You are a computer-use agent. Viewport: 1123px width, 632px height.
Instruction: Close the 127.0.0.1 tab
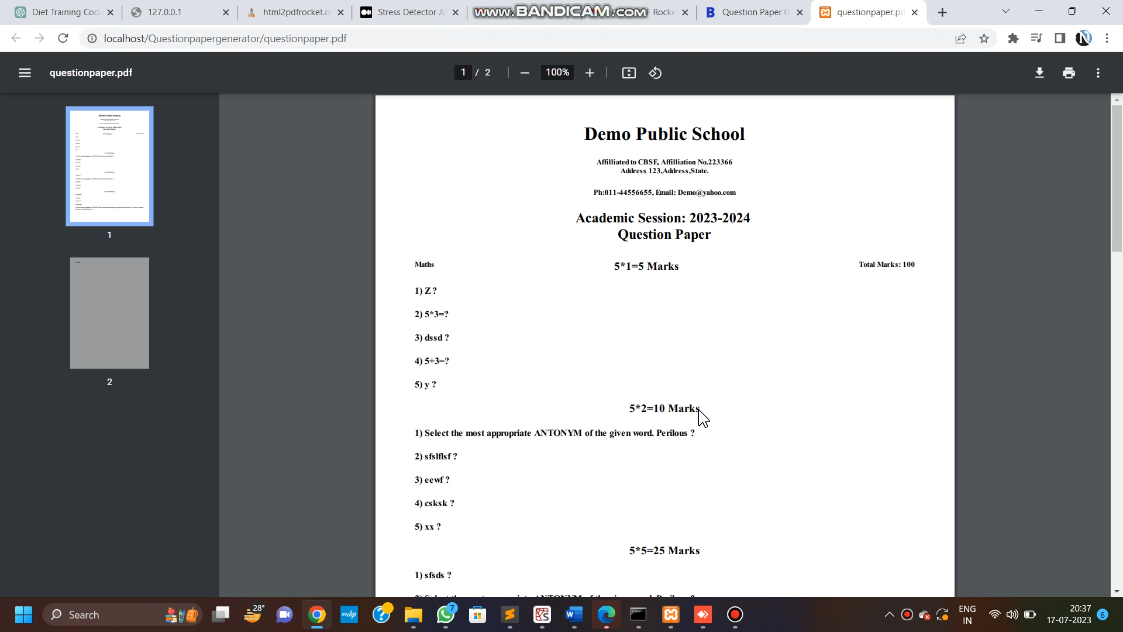coord(226,12)
